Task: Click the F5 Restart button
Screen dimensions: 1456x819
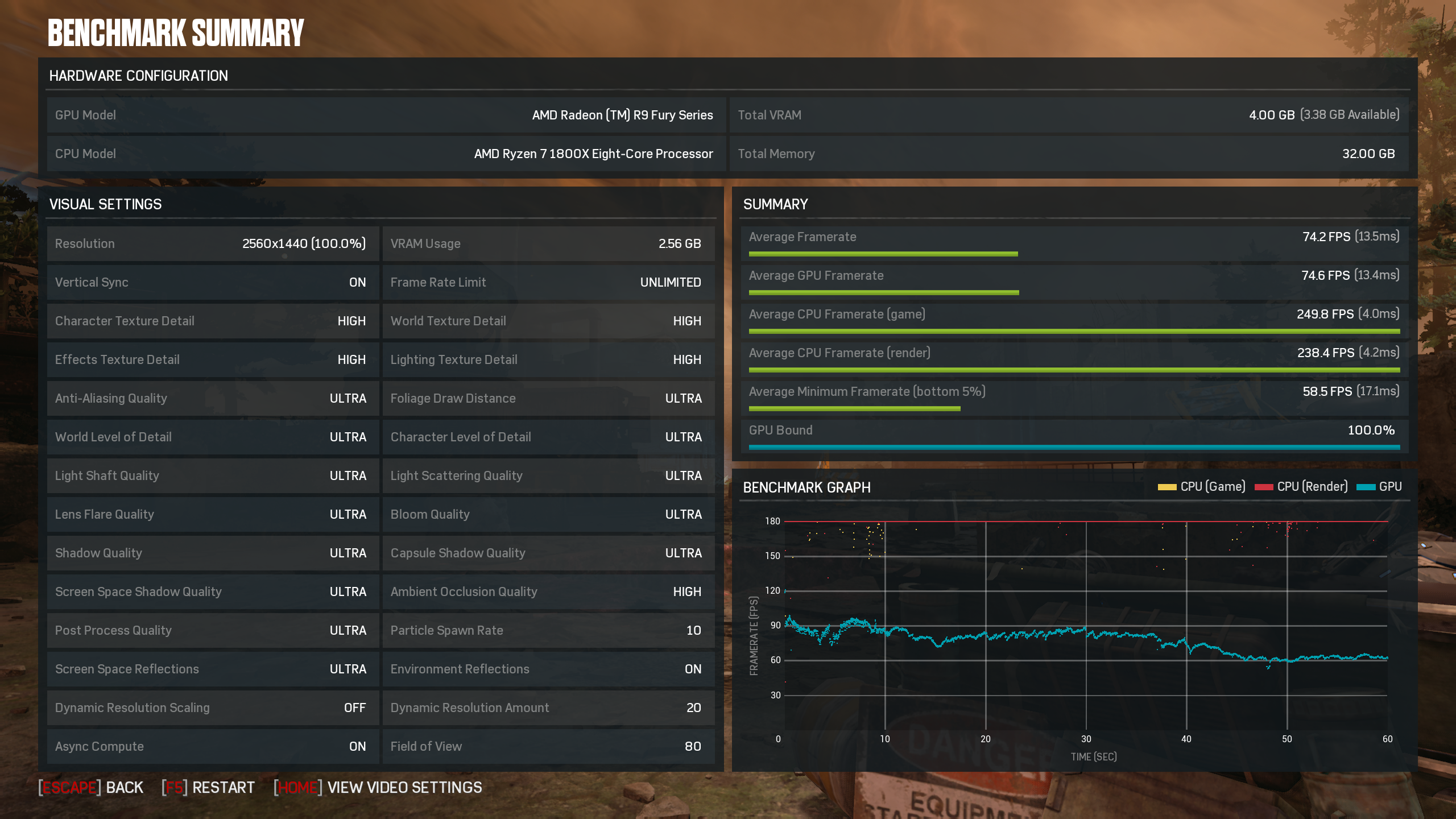Action: point(208,787)
